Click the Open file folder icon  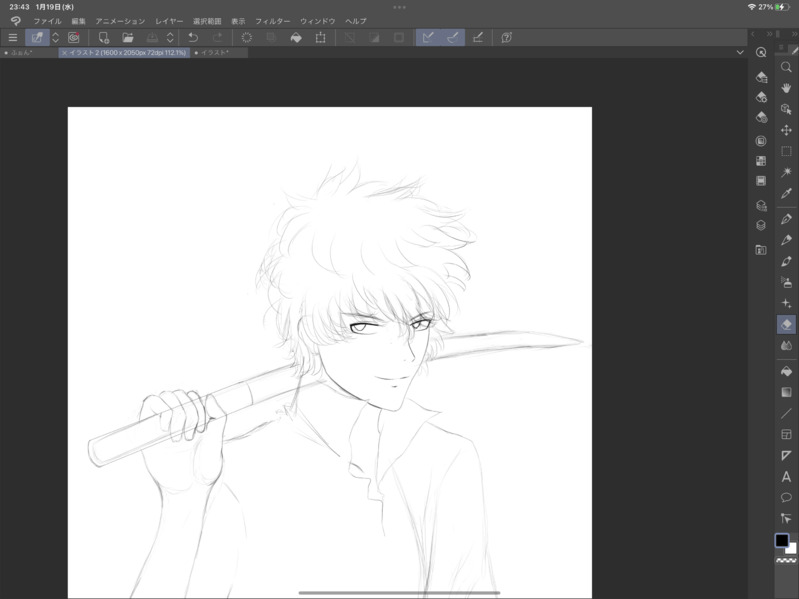coord(127,38)
